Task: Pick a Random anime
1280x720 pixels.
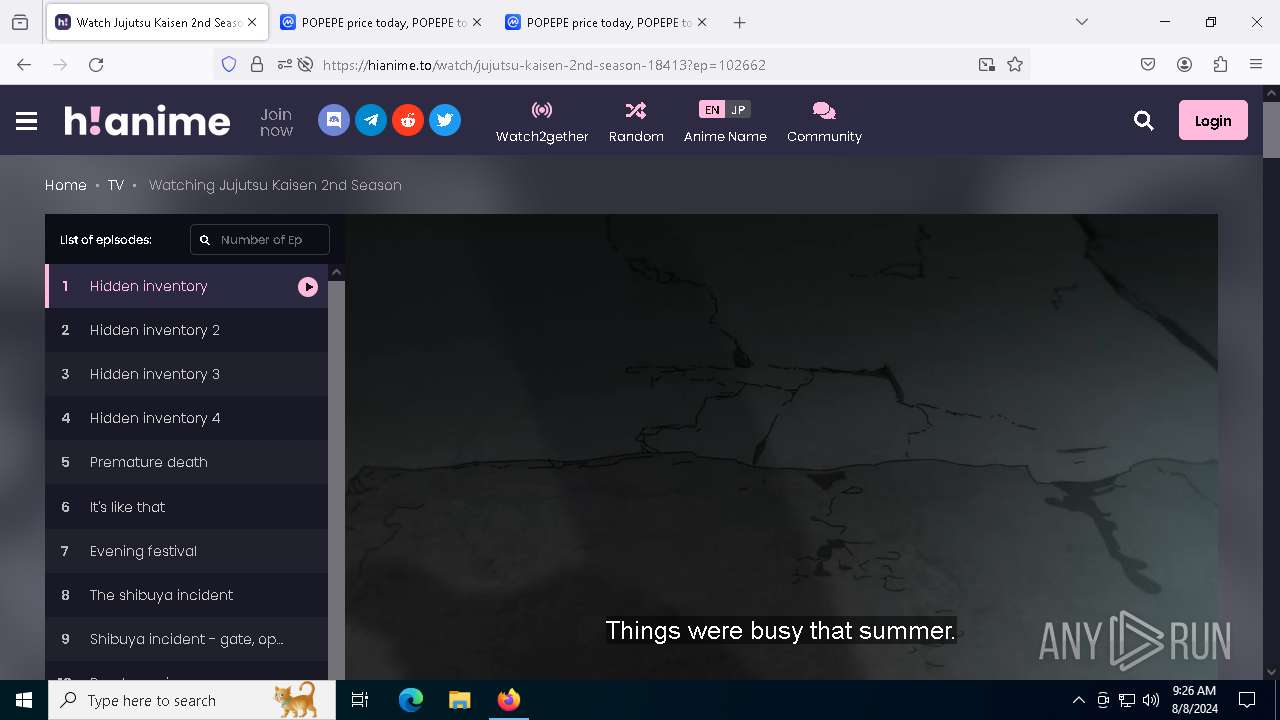Action: point(636,122)
